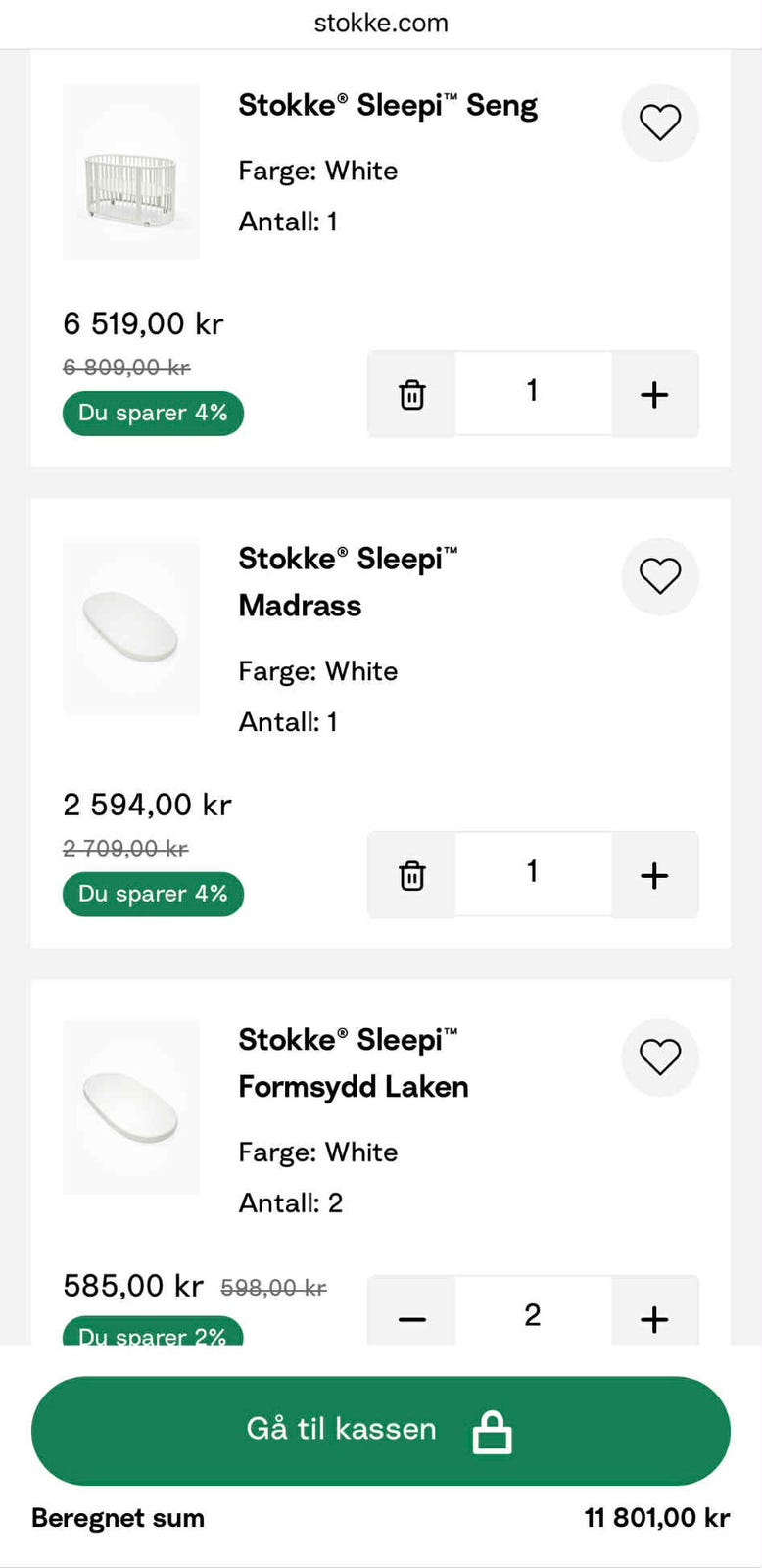This screenshot has width=762, height=1568.
Task: View Formsydd Laken product thumbnail
Action: [131, 1106]
